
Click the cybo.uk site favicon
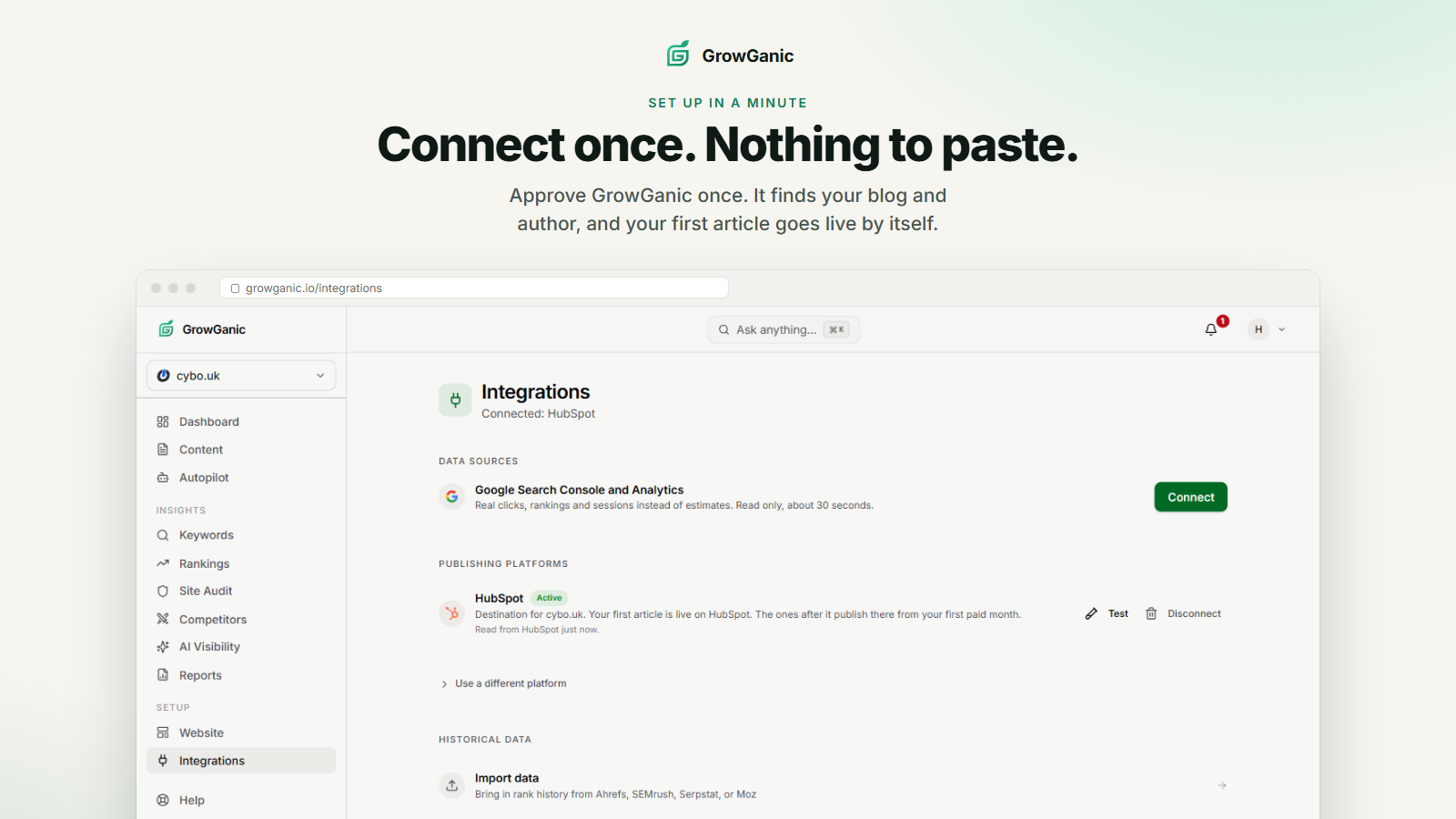tap(164, 375)
